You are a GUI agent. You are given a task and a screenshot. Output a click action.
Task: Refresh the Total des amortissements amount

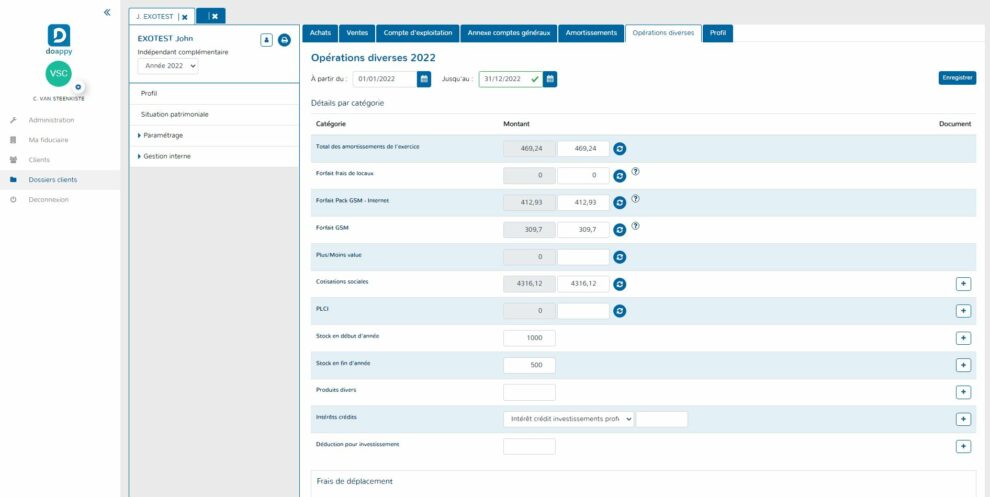tap(619, 149)
